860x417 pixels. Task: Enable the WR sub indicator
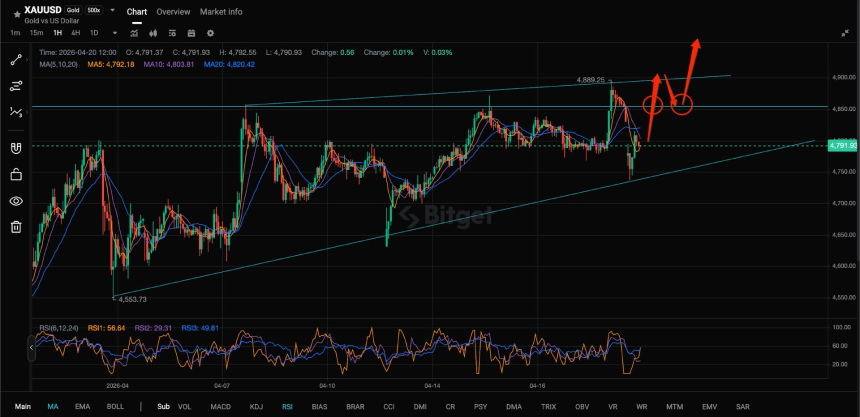[642, 407]
